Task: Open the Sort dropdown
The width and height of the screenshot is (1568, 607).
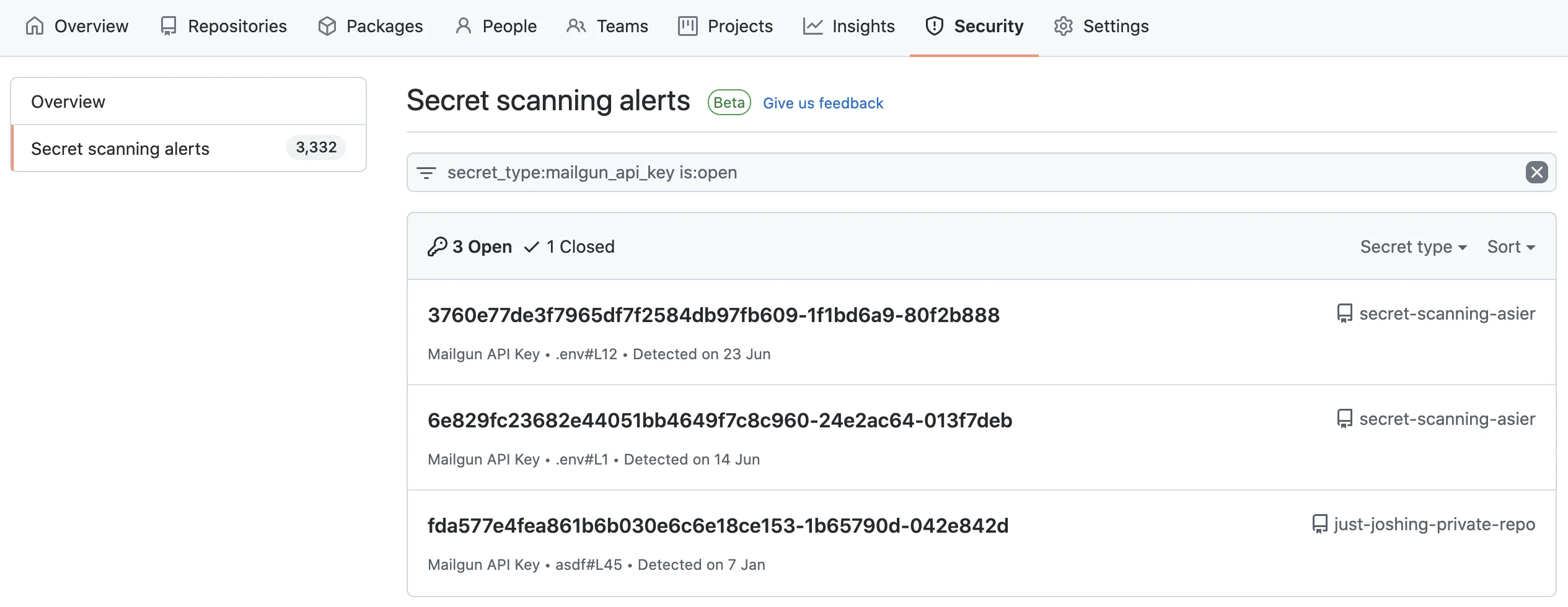Action: [x=1510, y=246]
